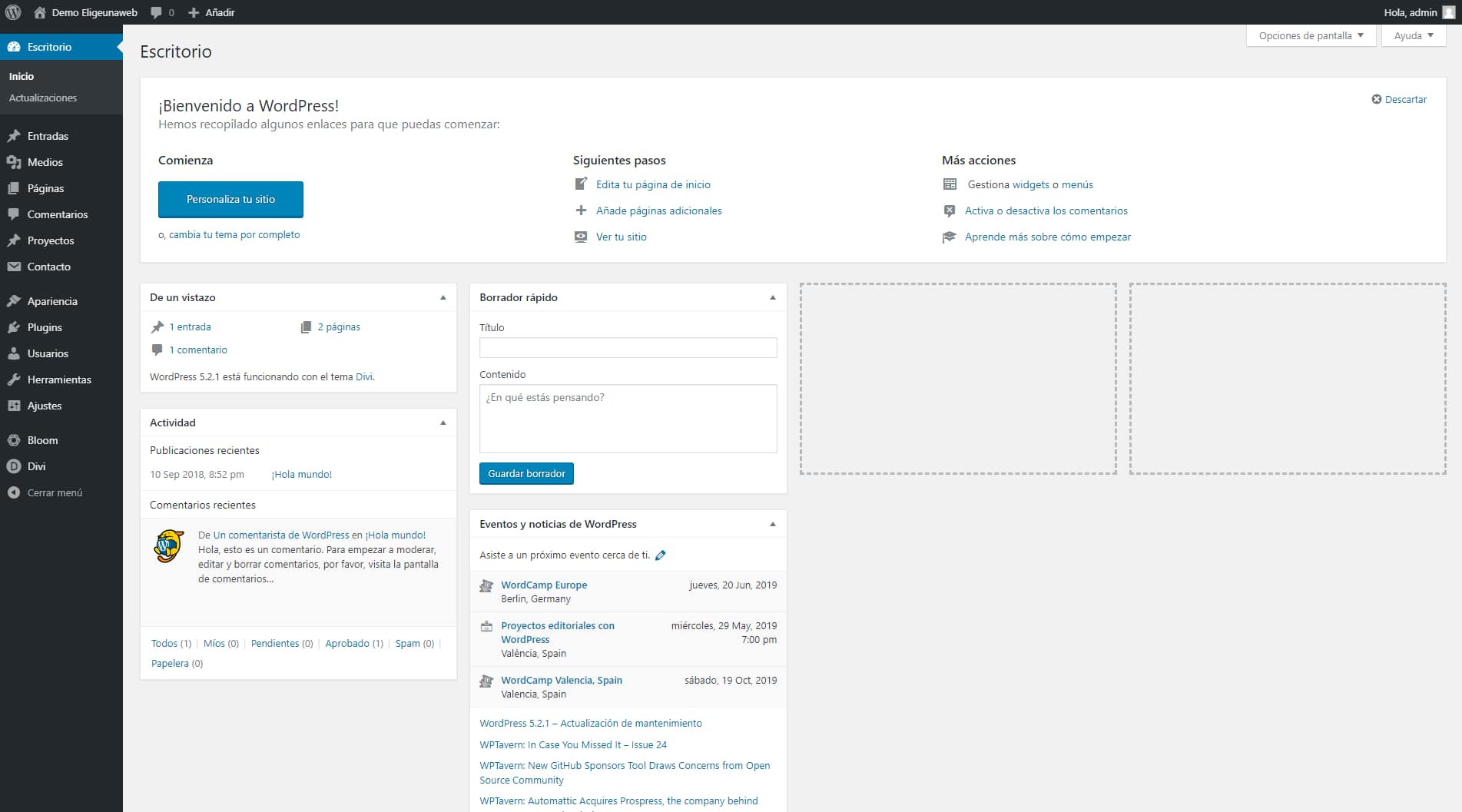Click the WordPress logo in admin bar
The height and width of the screenshot is (812, 1462).
(x=13, y=12)
